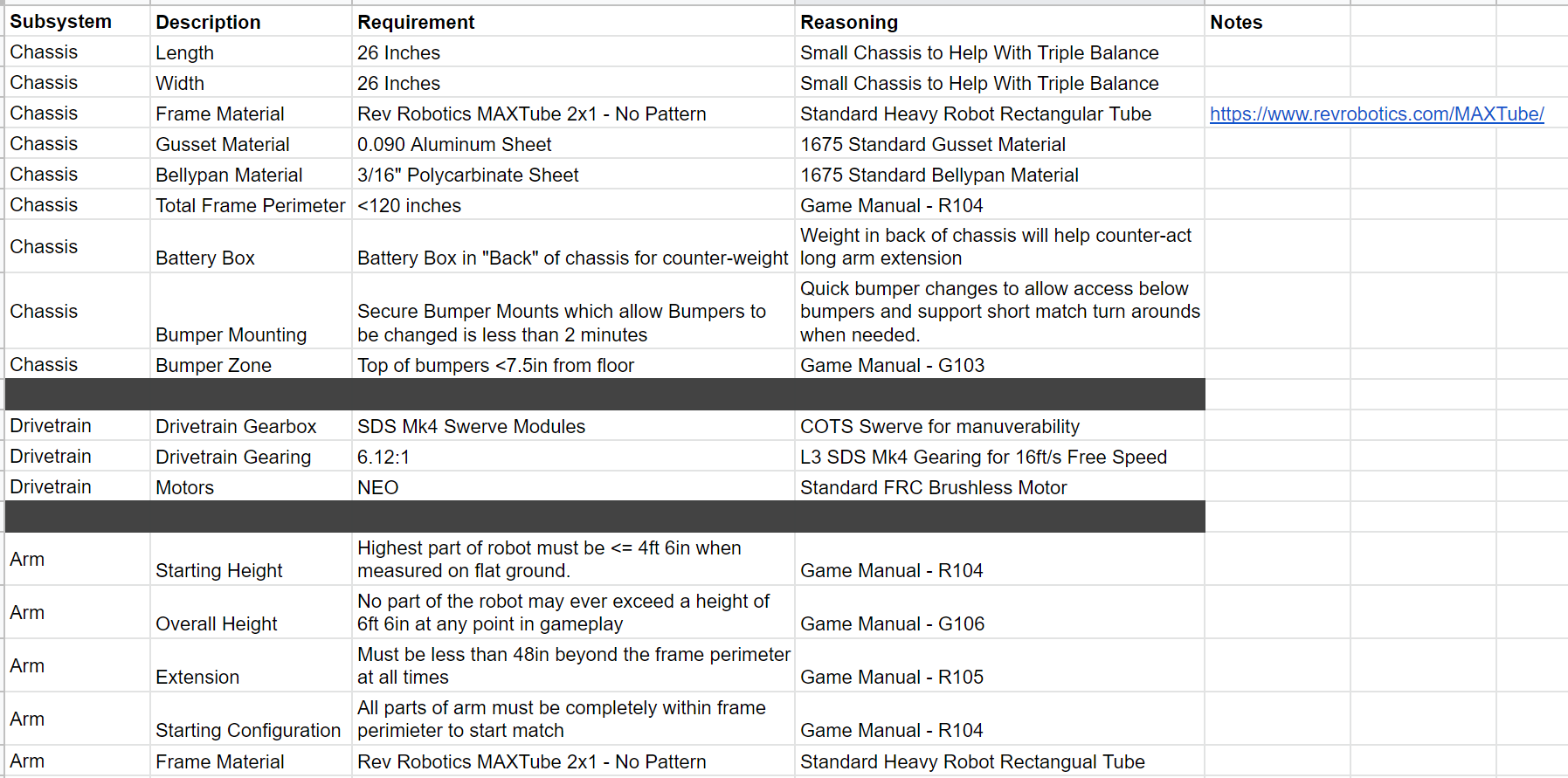Select the 'Bumper Mounting' description cell
Screen dimensions: 1568x778
coord(251,311)
